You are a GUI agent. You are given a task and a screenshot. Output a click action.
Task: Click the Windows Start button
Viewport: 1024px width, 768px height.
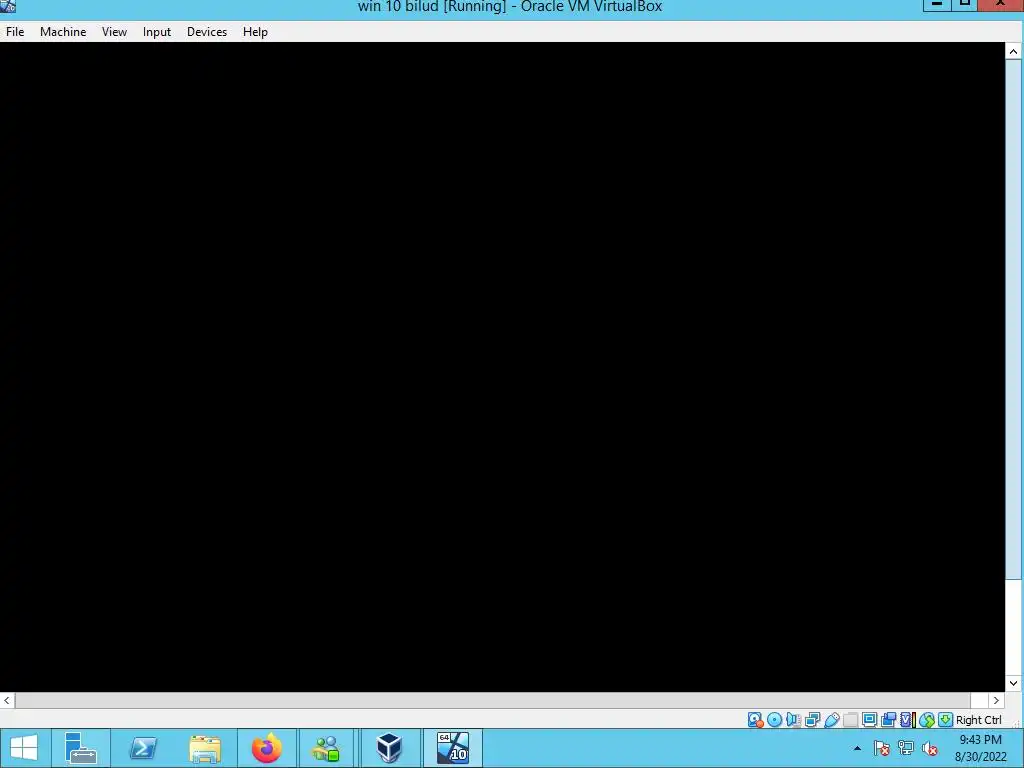pos(24,748)
